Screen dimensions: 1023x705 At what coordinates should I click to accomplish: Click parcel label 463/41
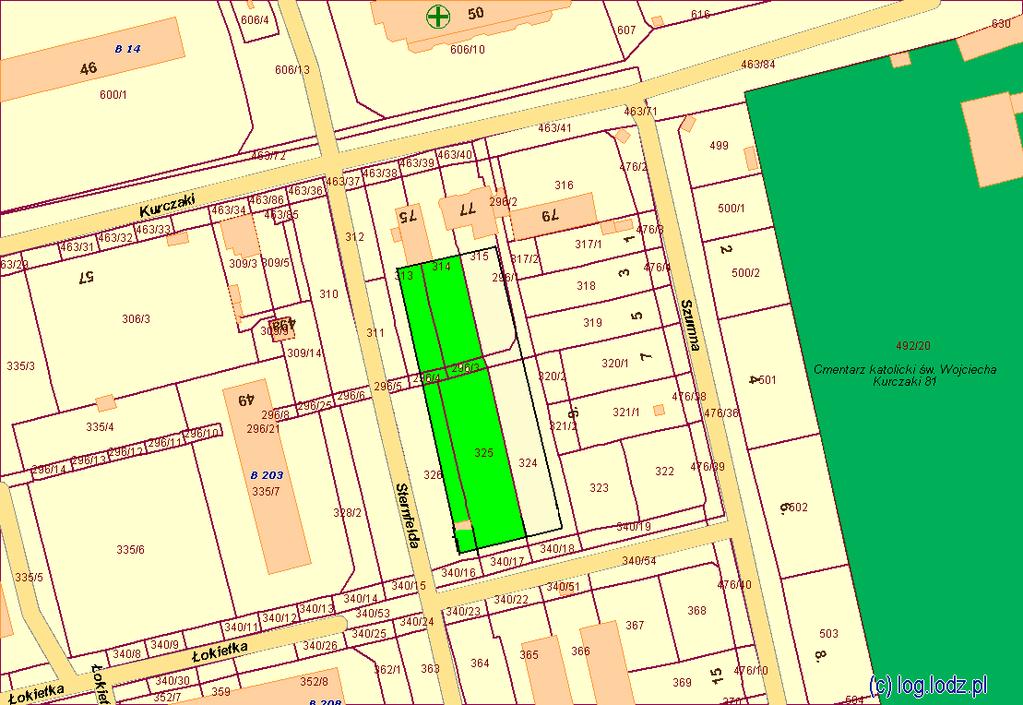click(x=555, y=128)
